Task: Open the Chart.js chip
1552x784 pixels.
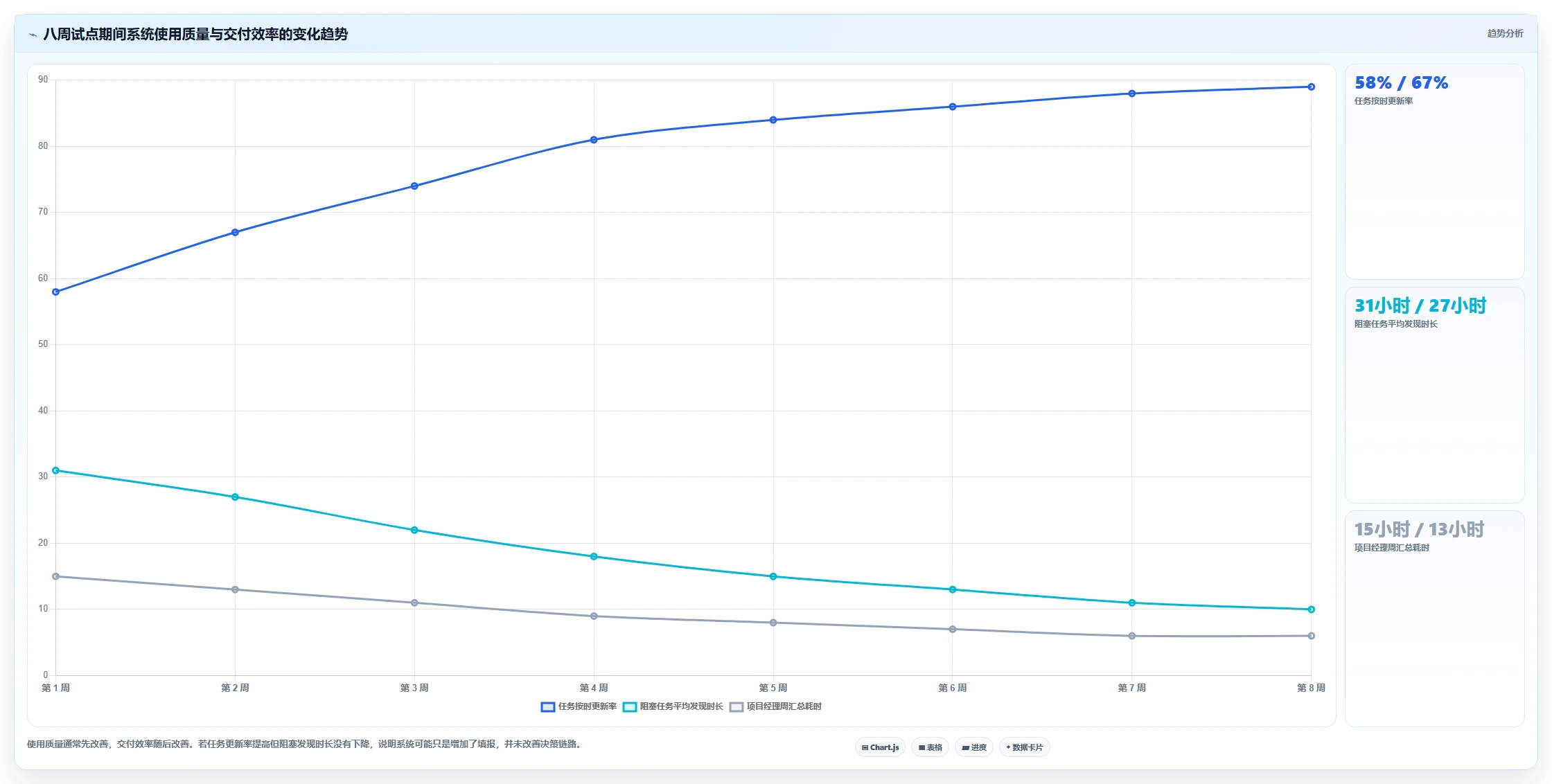Action: [x=880, y=747]
